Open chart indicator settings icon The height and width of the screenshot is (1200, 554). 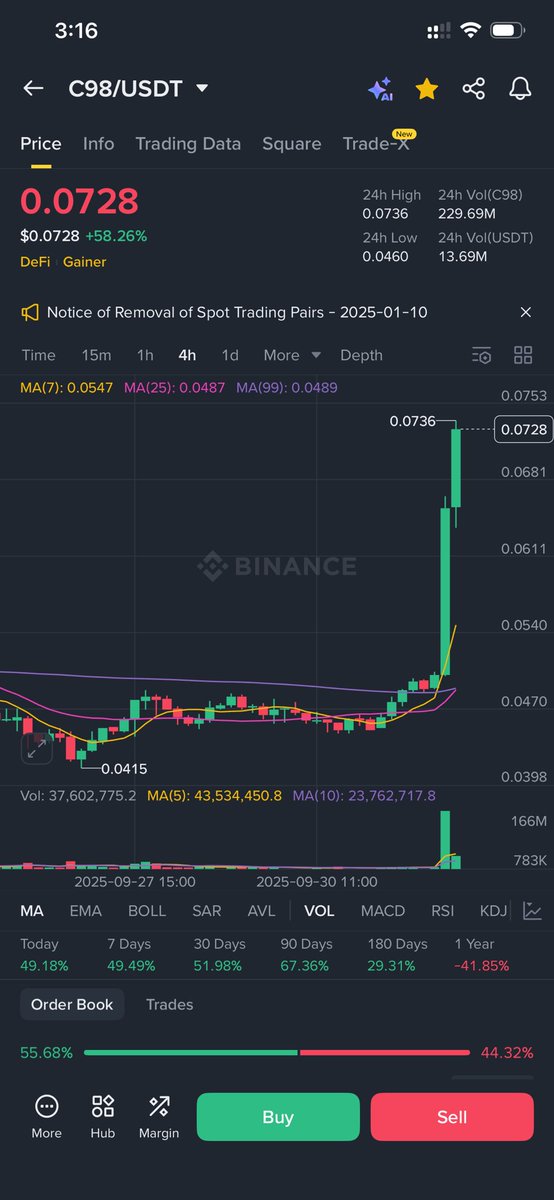(x=482, y=355)
